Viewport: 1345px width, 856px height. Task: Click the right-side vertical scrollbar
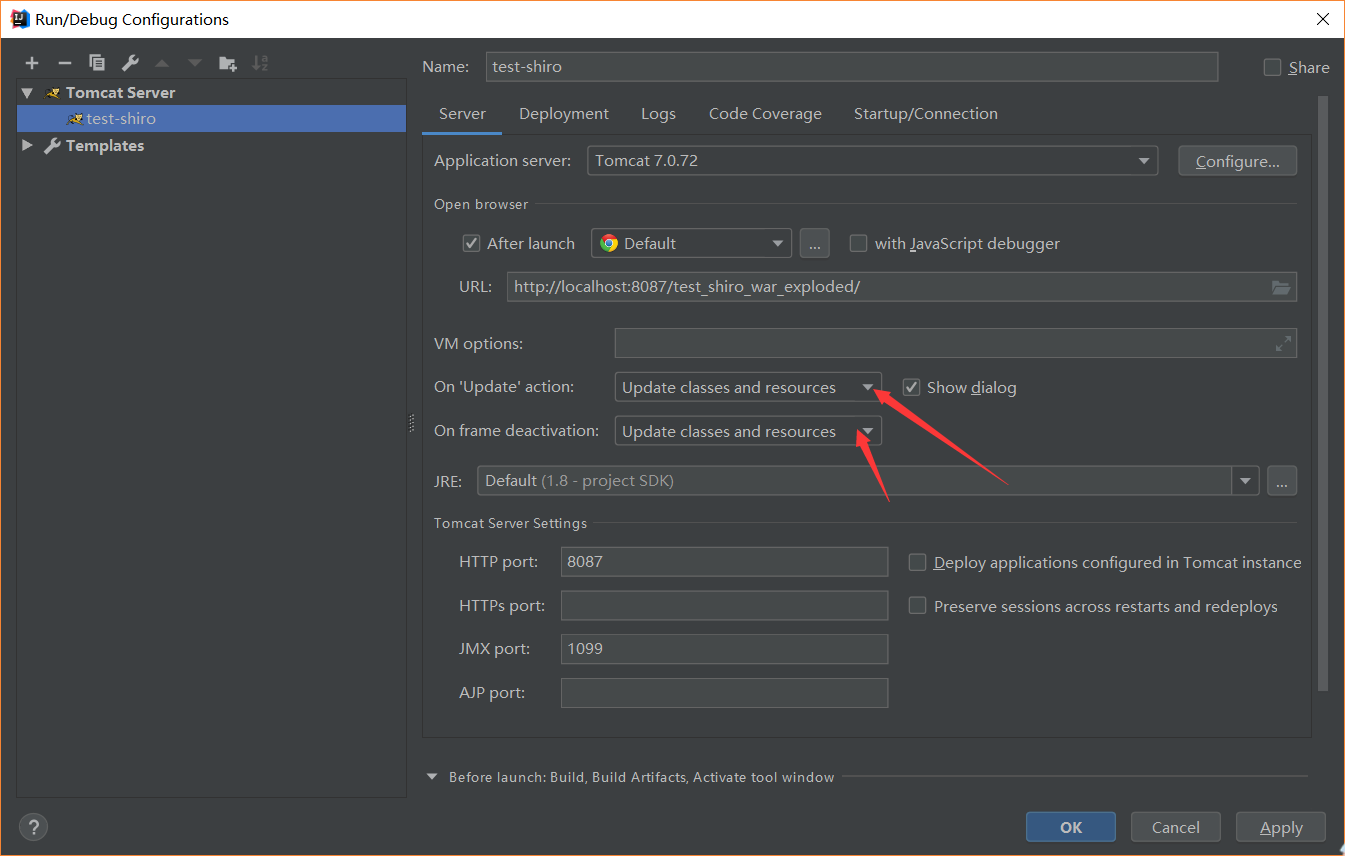coord(1323,393)
